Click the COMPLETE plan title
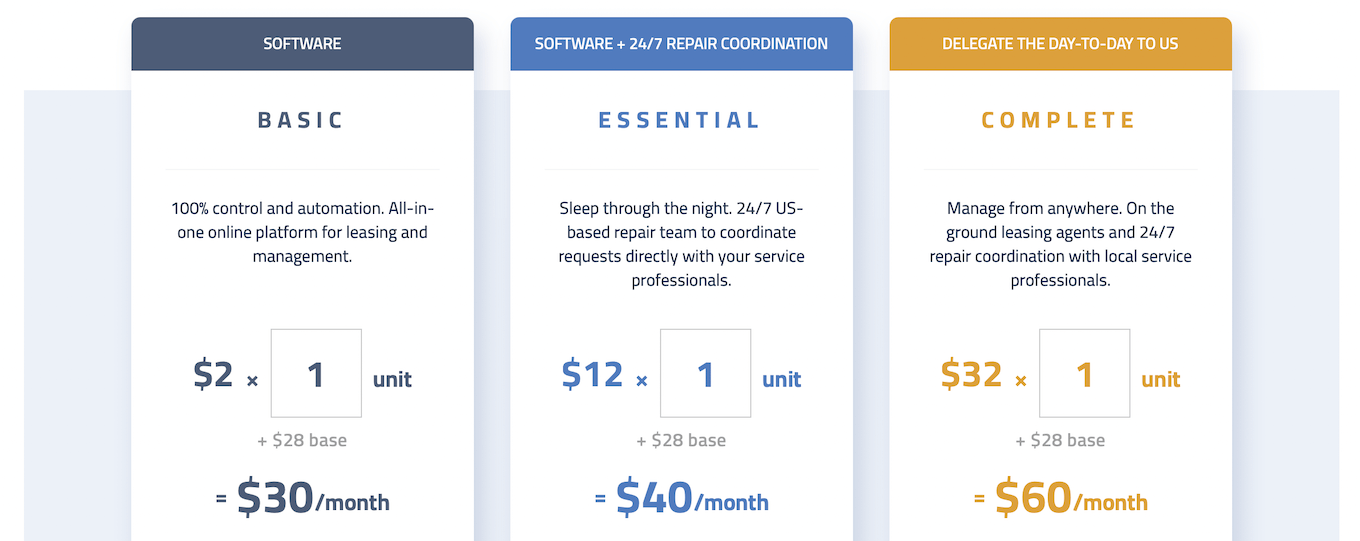Image resolution: width=1360 pixels, height=541 pixels. coord(1059,120)
